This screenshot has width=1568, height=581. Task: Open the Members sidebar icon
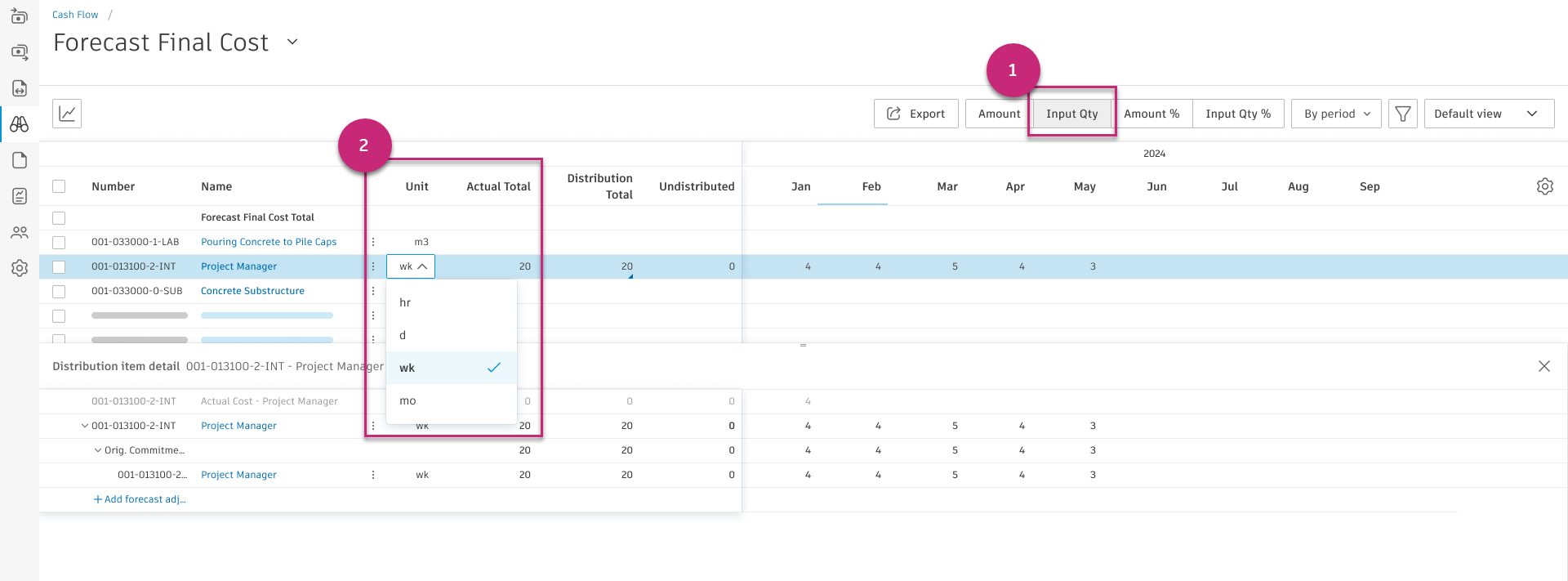pos(20,232)
